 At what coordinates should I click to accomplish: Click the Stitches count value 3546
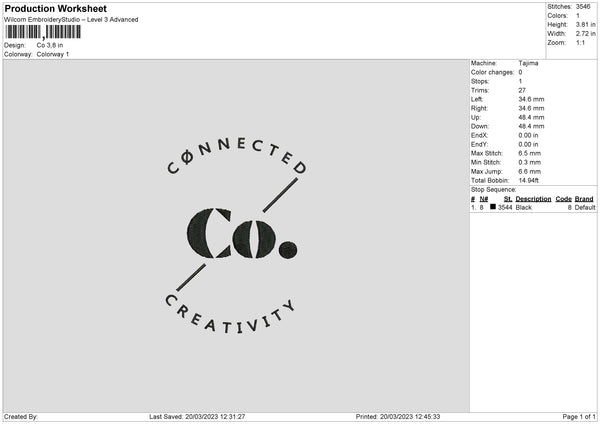583,7
